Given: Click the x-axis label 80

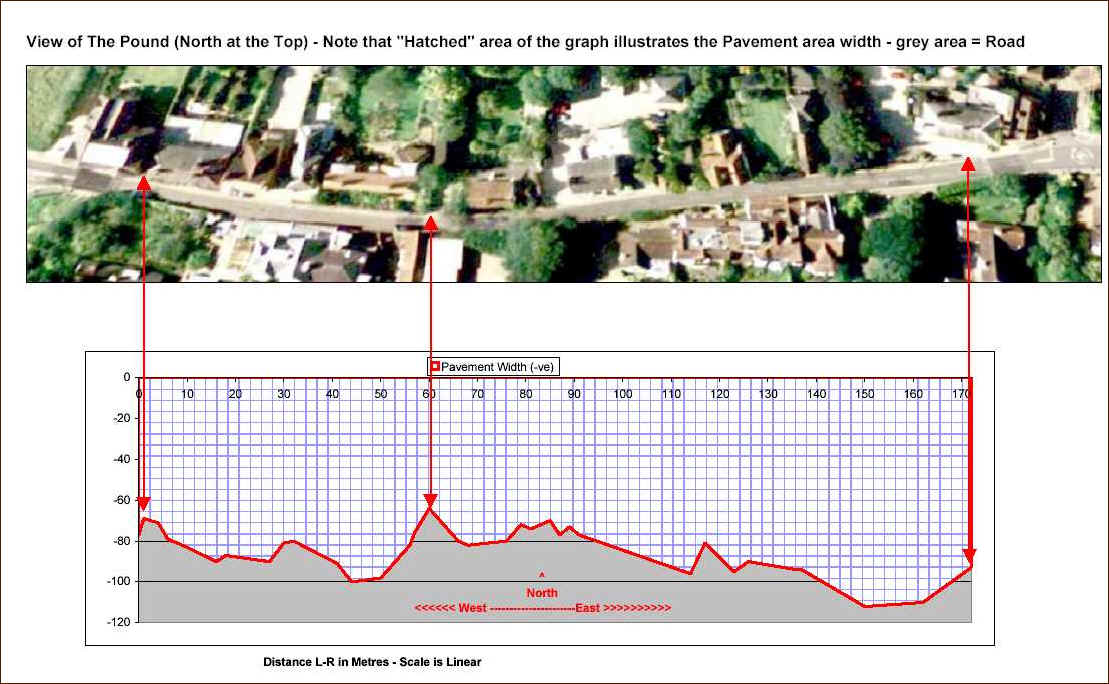Looking at the screenshot, I should point(526,394).
